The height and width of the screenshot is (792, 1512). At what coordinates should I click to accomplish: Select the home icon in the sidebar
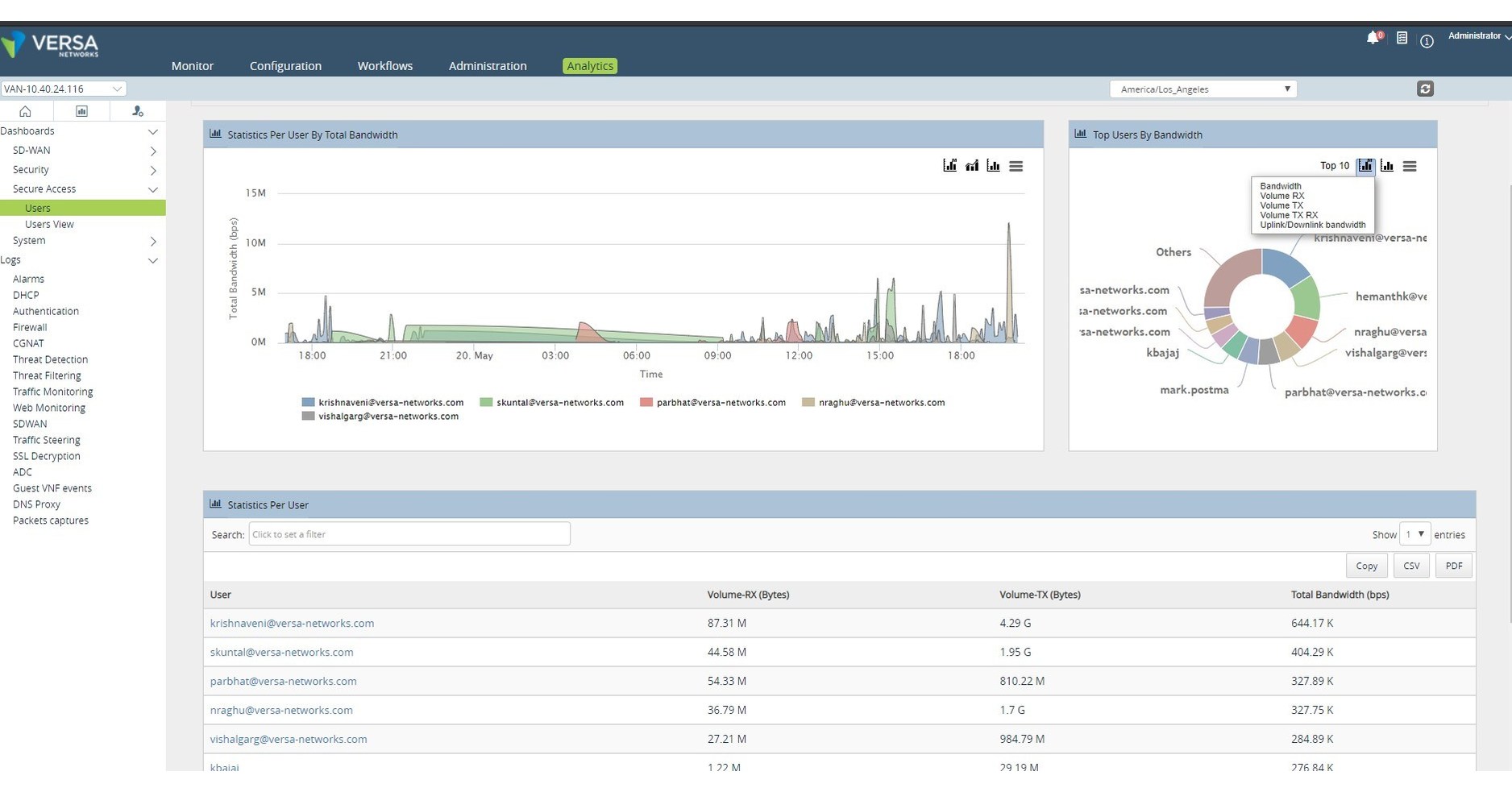(25, 111)
